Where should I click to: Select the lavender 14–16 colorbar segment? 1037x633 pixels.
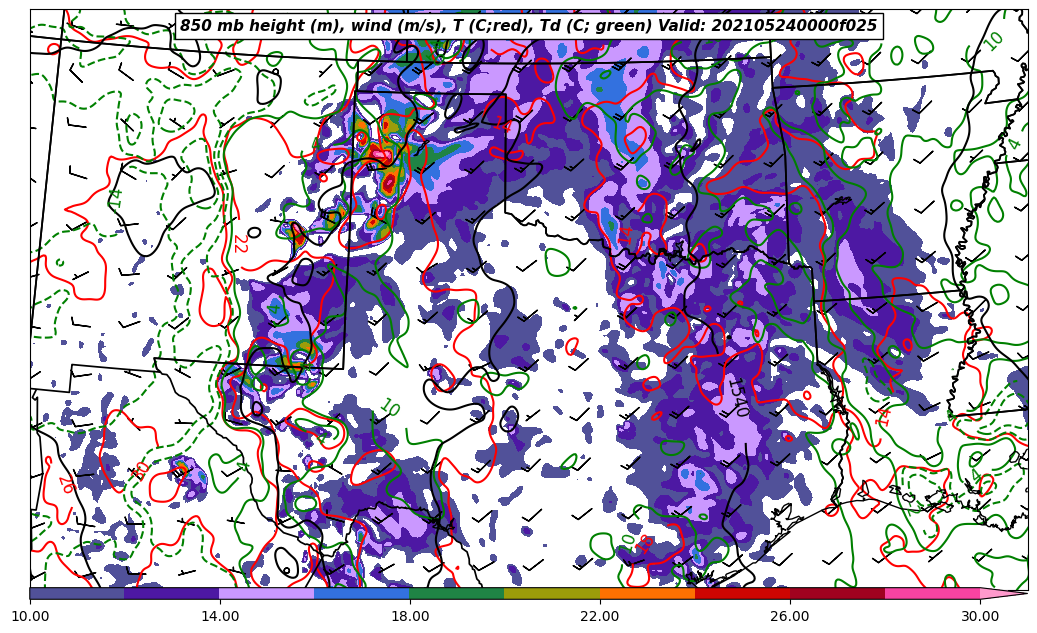click(267, 594)
